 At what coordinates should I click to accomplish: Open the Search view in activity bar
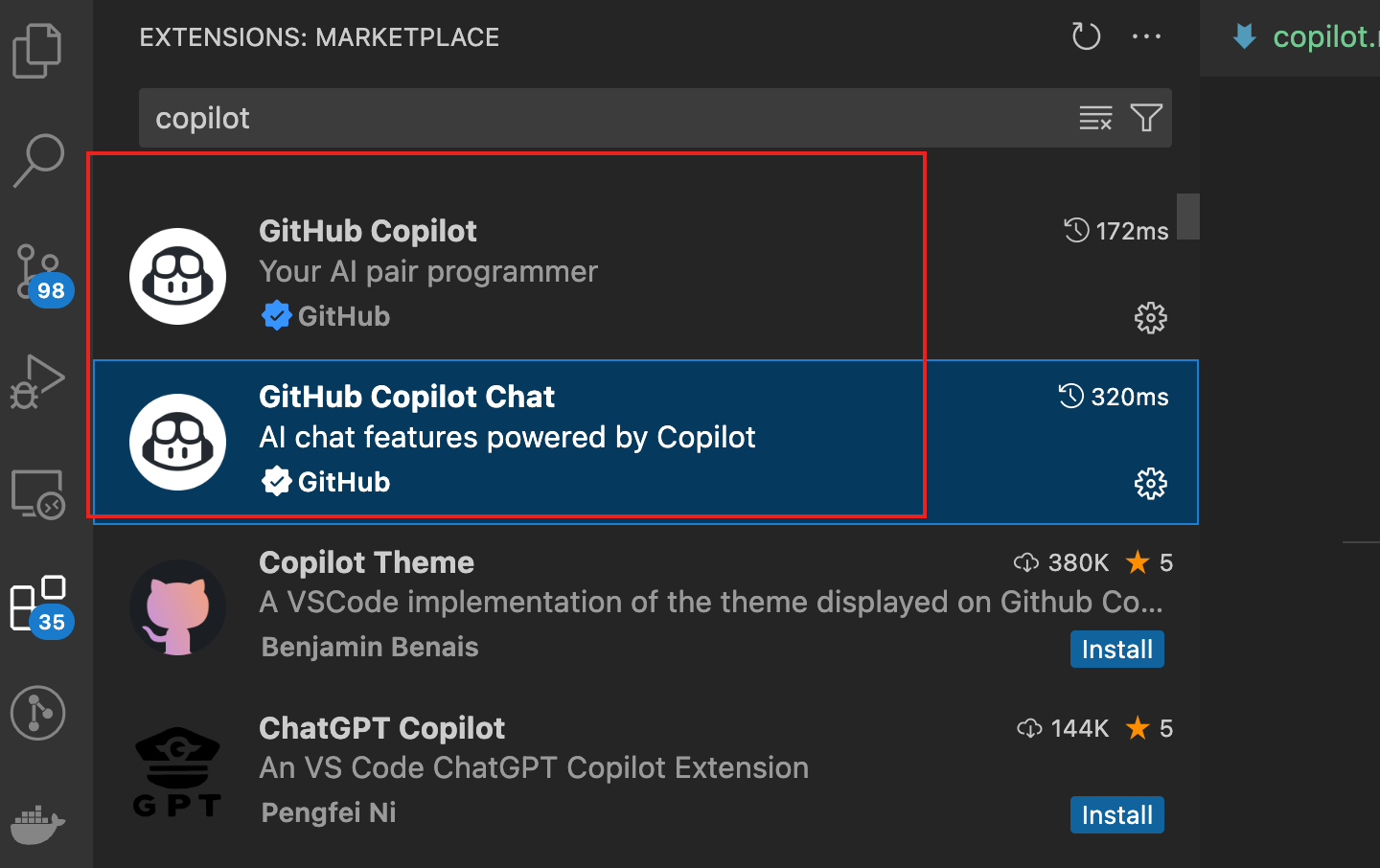click(x=38, y=160)
